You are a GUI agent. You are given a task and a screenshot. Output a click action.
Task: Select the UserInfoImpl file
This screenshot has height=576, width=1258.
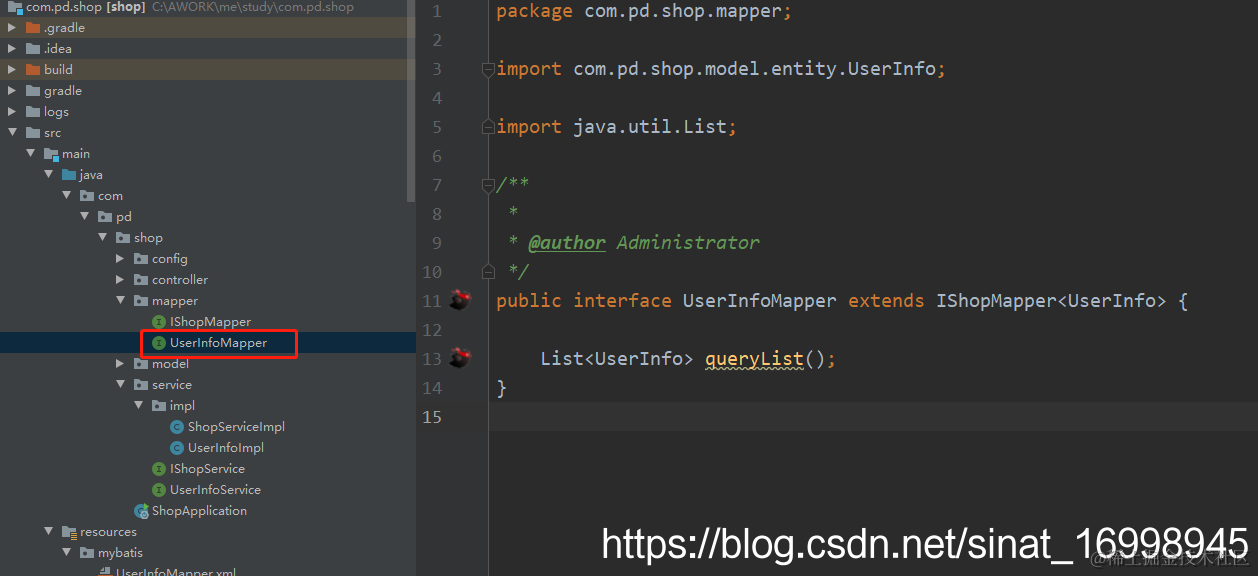pyautogui.click(x=226, y=448)
